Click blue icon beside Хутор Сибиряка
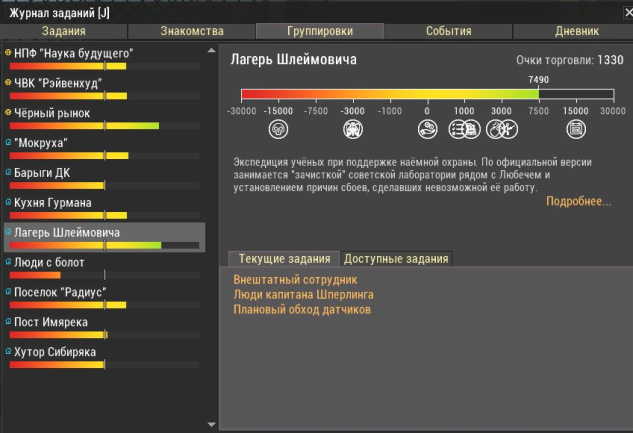 point(9,352)
